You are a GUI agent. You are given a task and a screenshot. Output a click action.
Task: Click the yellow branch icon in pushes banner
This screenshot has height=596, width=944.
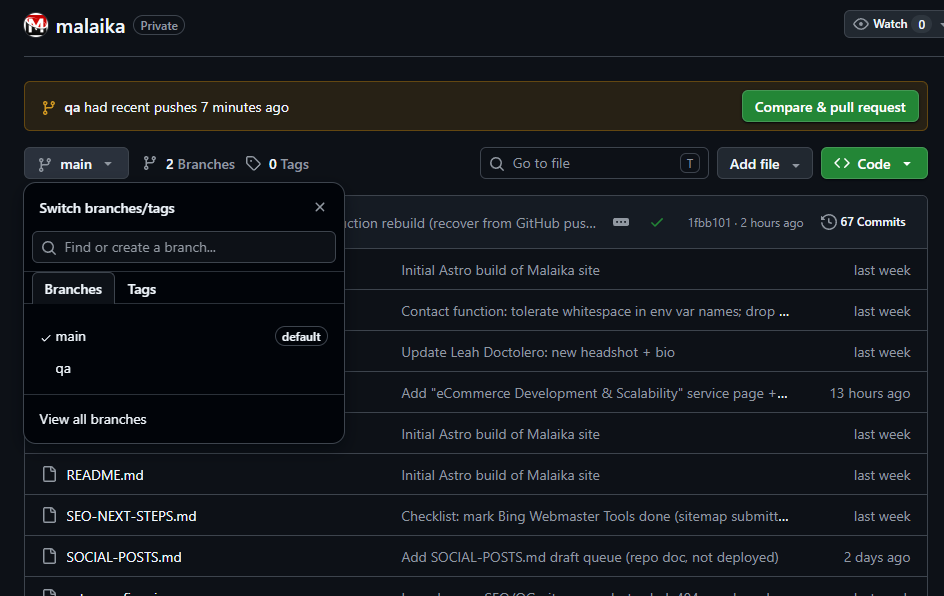(48, 108)
